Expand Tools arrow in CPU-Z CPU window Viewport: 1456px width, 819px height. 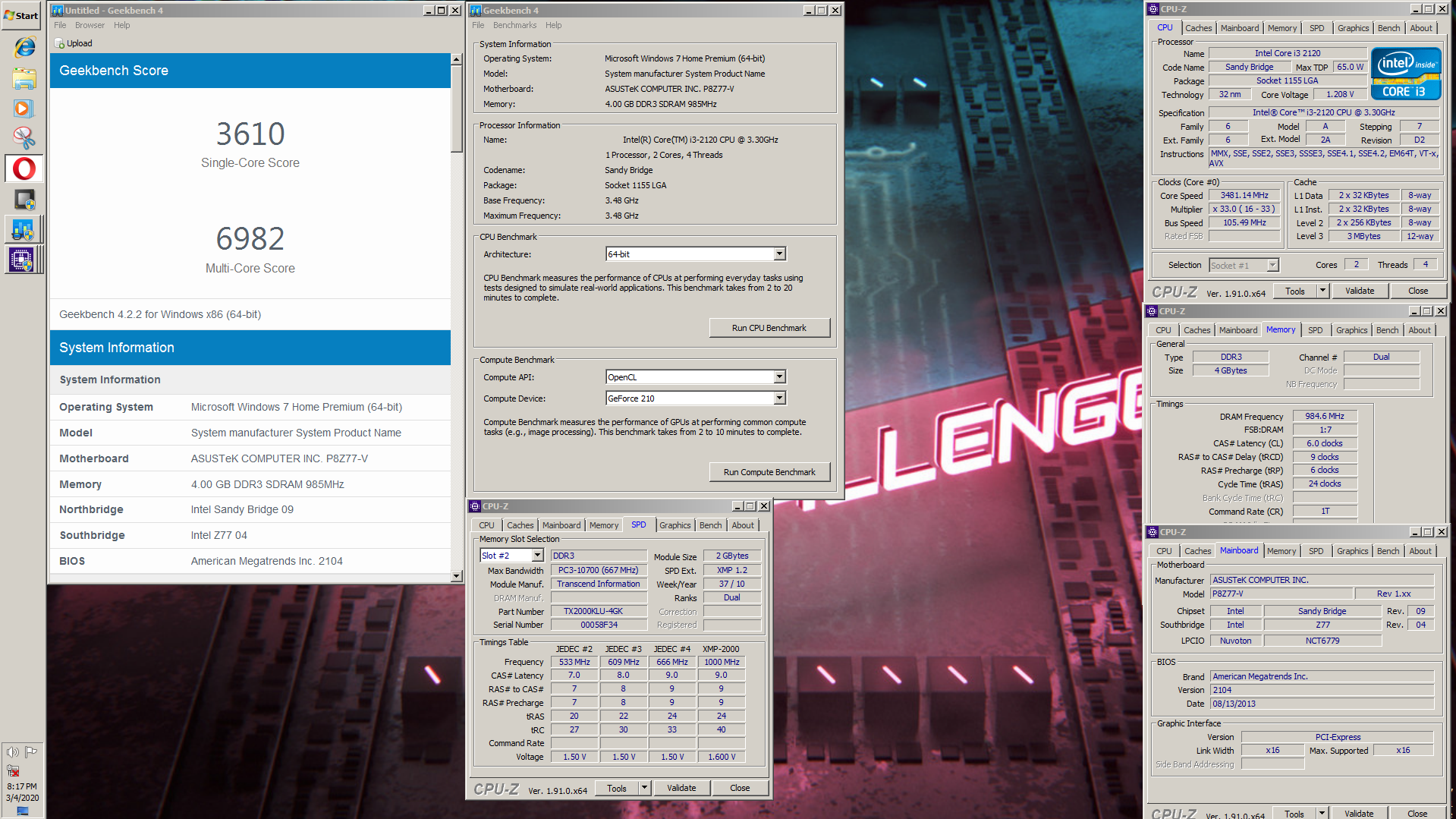pos(1322,291)
